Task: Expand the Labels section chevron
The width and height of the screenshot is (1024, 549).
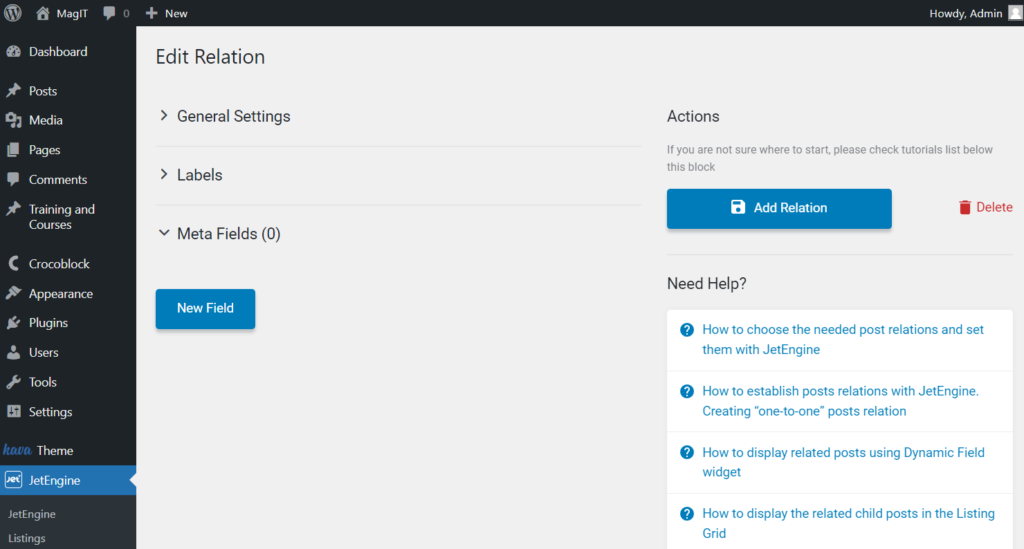Action: [164, 174]
